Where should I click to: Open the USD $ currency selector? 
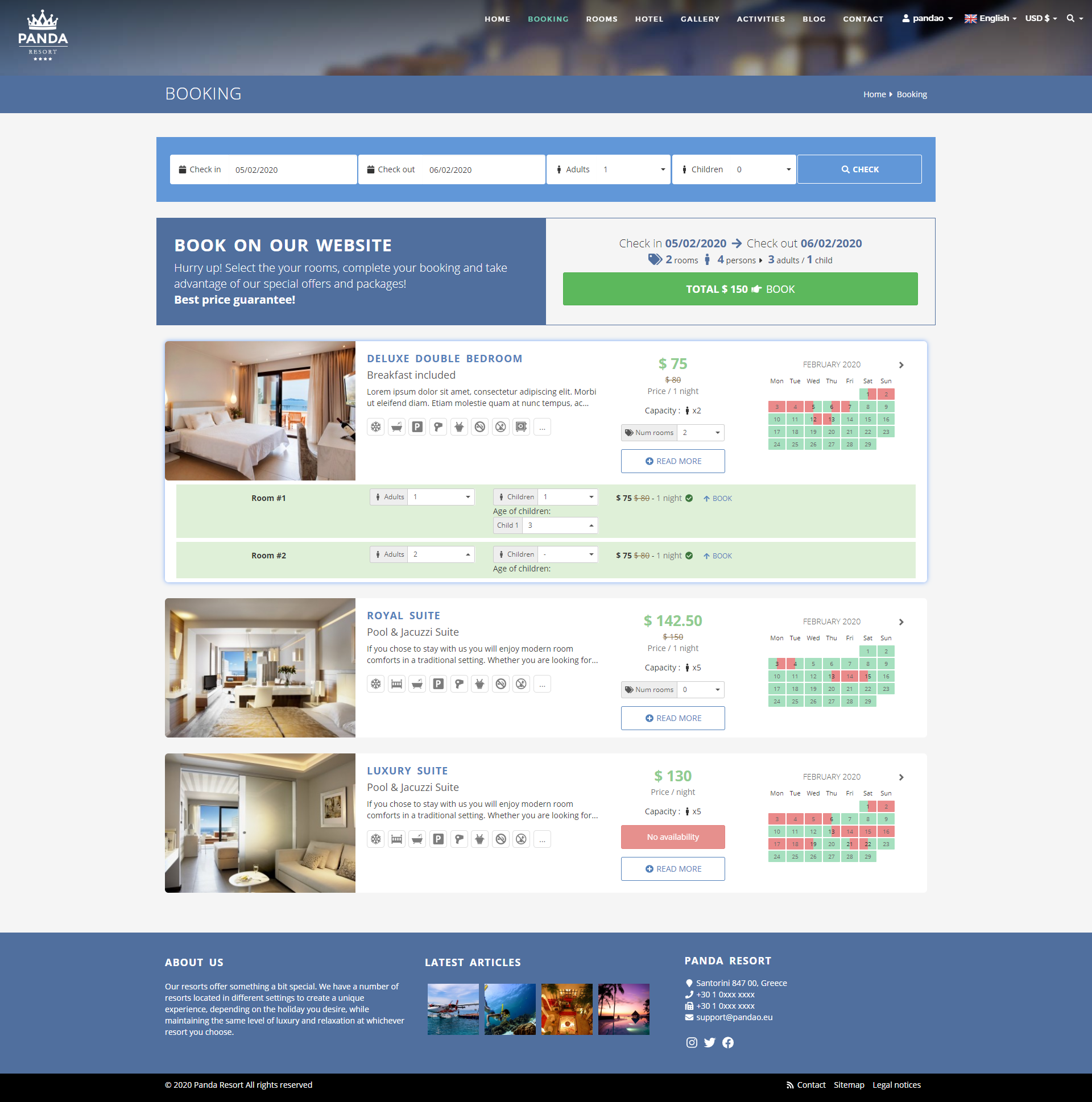coord(1041,18)
